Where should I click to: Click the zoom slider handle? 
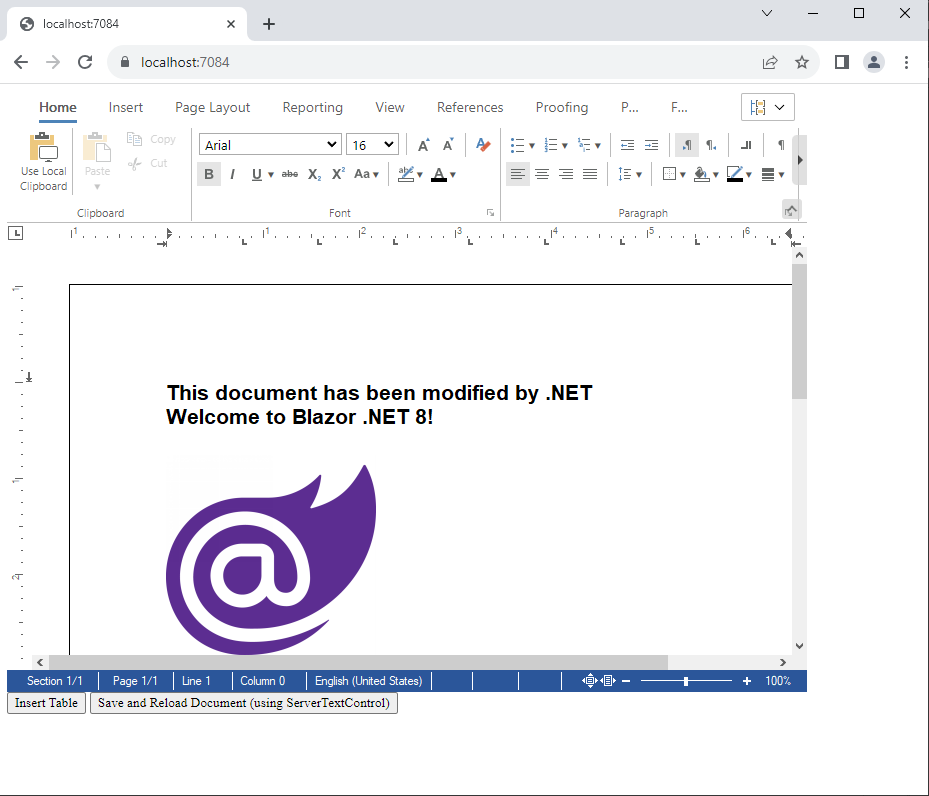pos(685,681)
